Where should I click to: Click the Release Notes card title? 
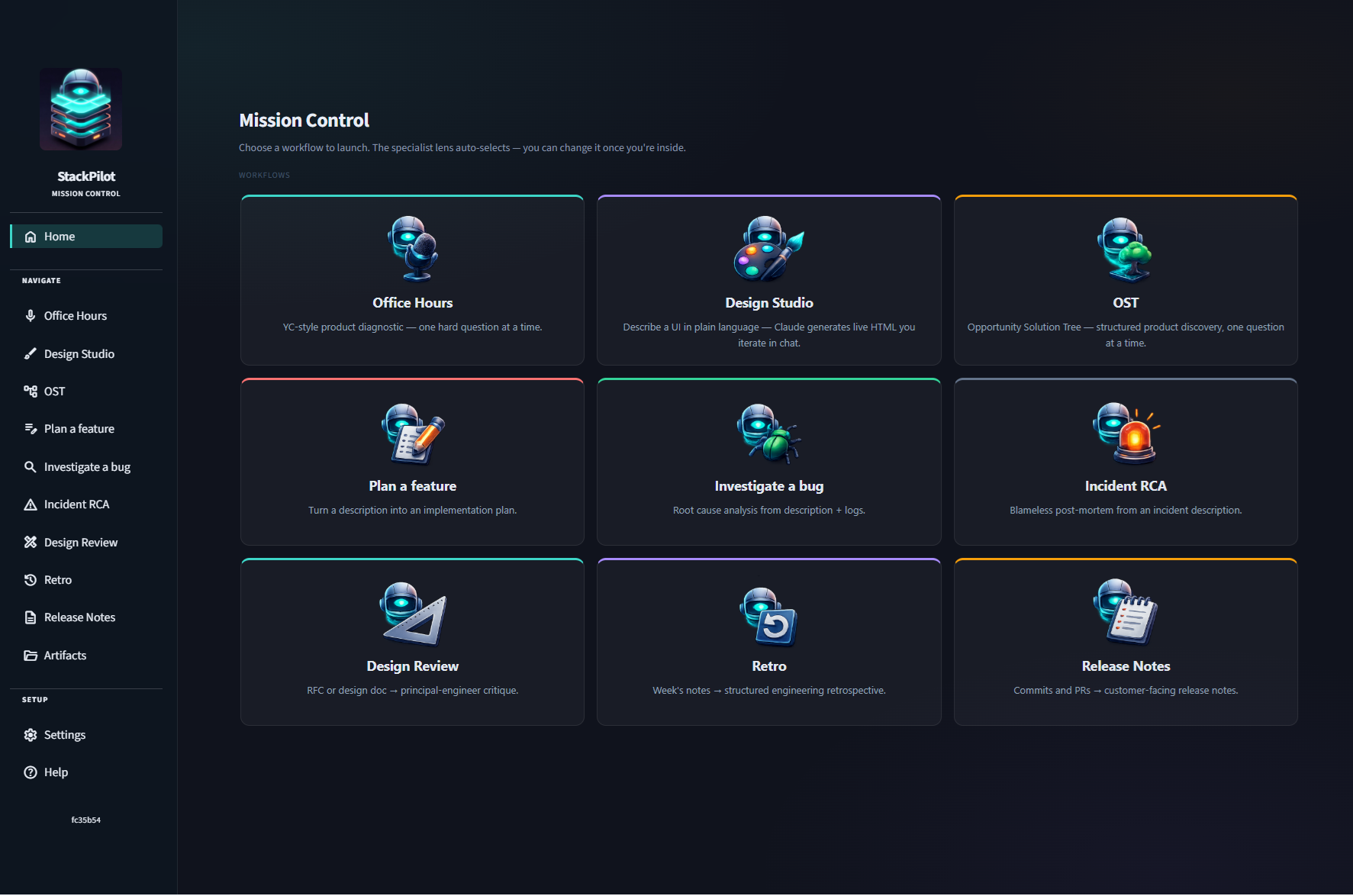coord(1126,666)
